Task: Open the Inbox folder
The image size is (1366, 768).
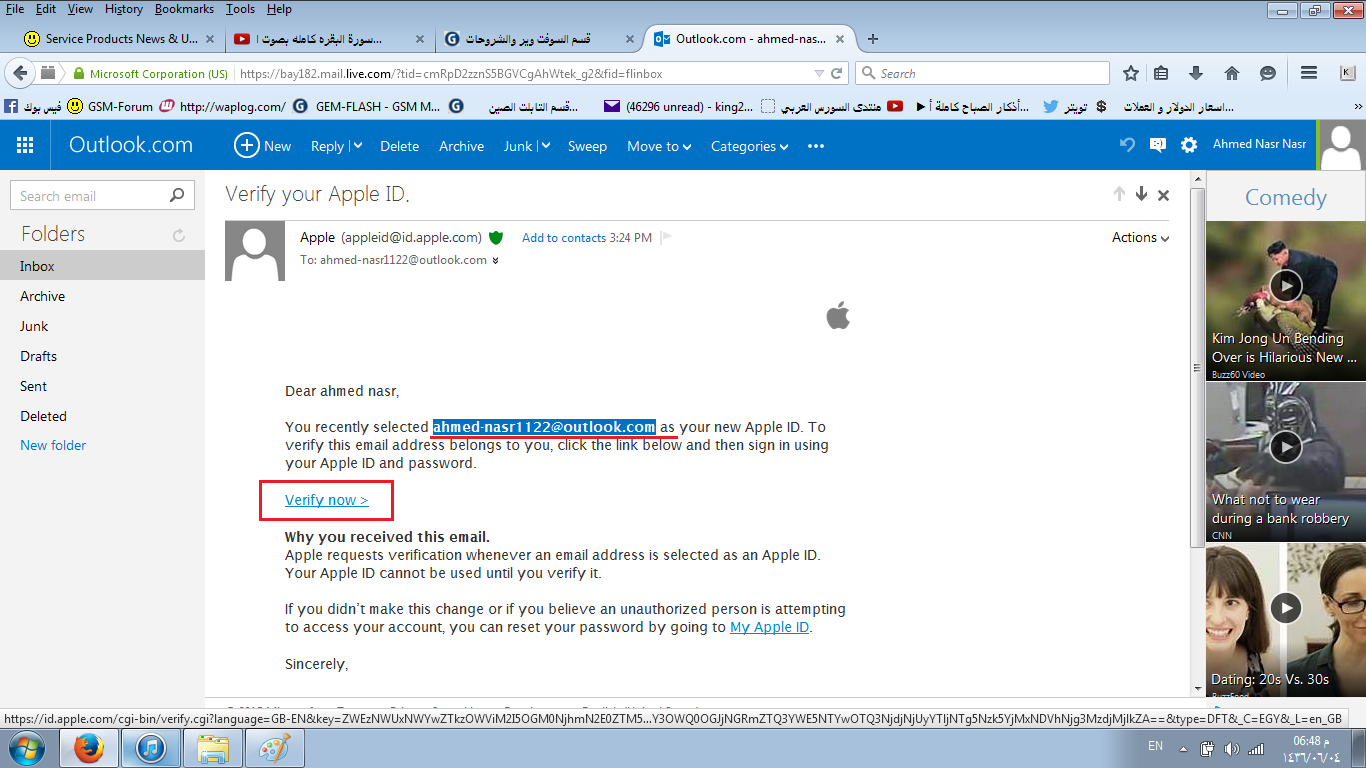Action: (x=102, y=266)
